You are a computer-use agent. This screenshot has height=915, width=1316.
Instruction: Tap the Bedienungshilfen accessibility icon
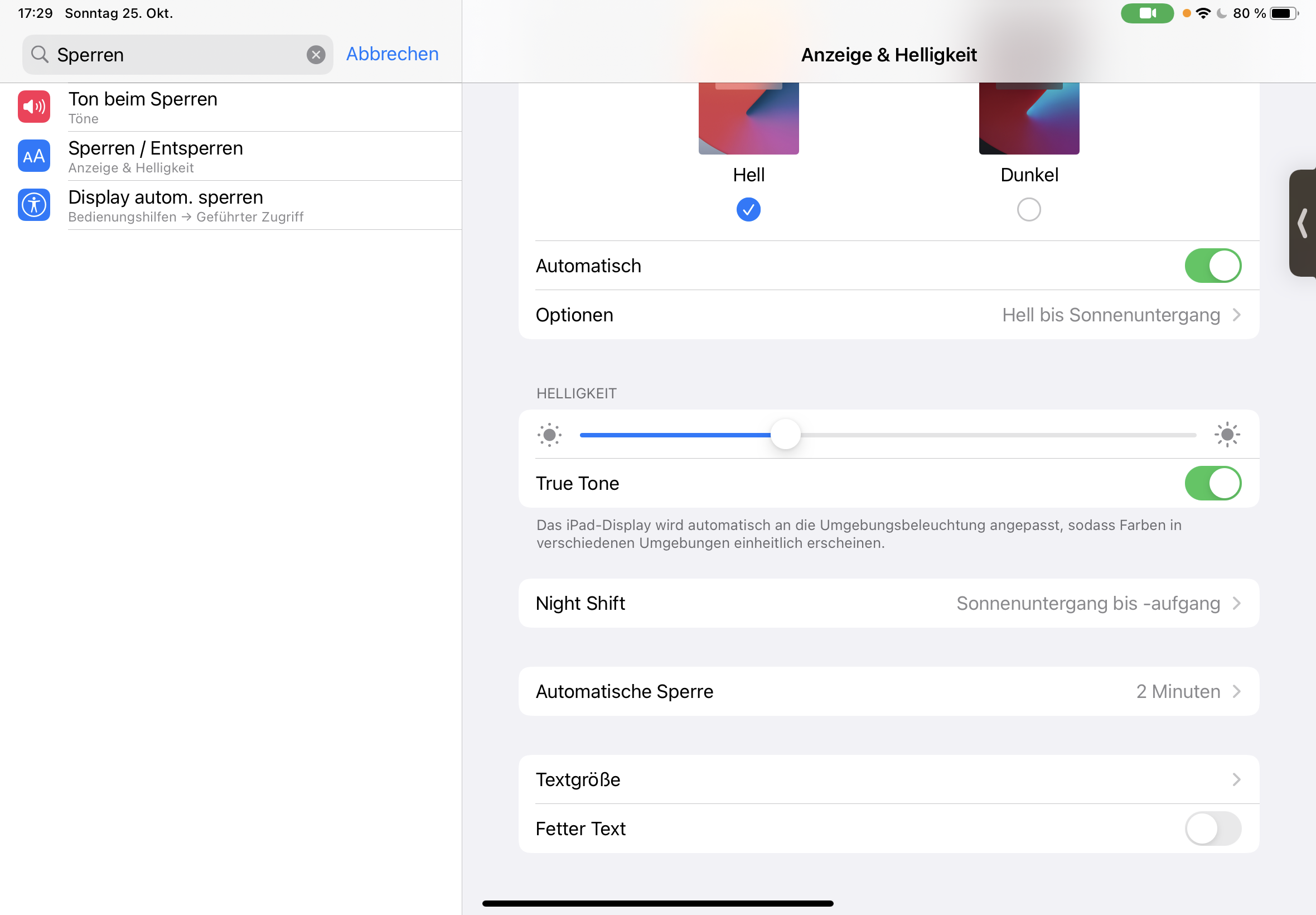(34, 205)
